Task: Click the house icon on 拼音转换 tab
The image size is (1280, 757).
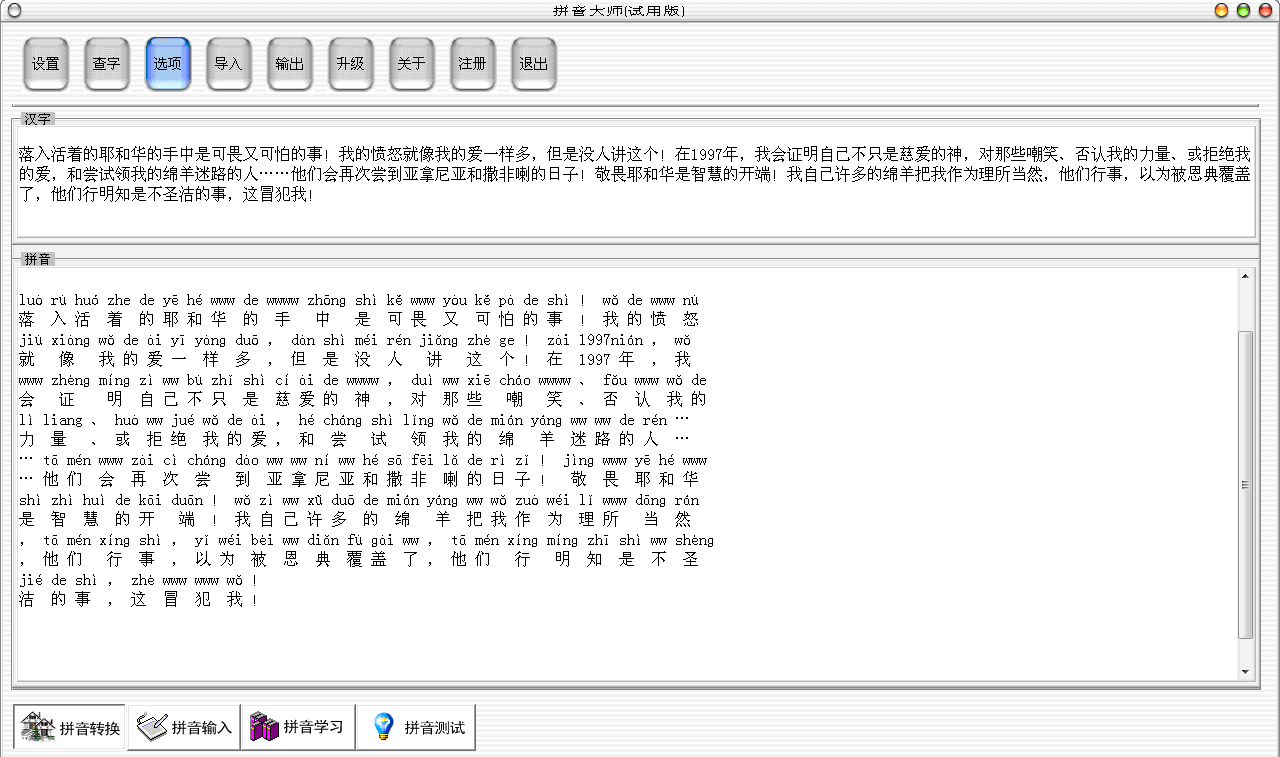Action: pos(37,727)
